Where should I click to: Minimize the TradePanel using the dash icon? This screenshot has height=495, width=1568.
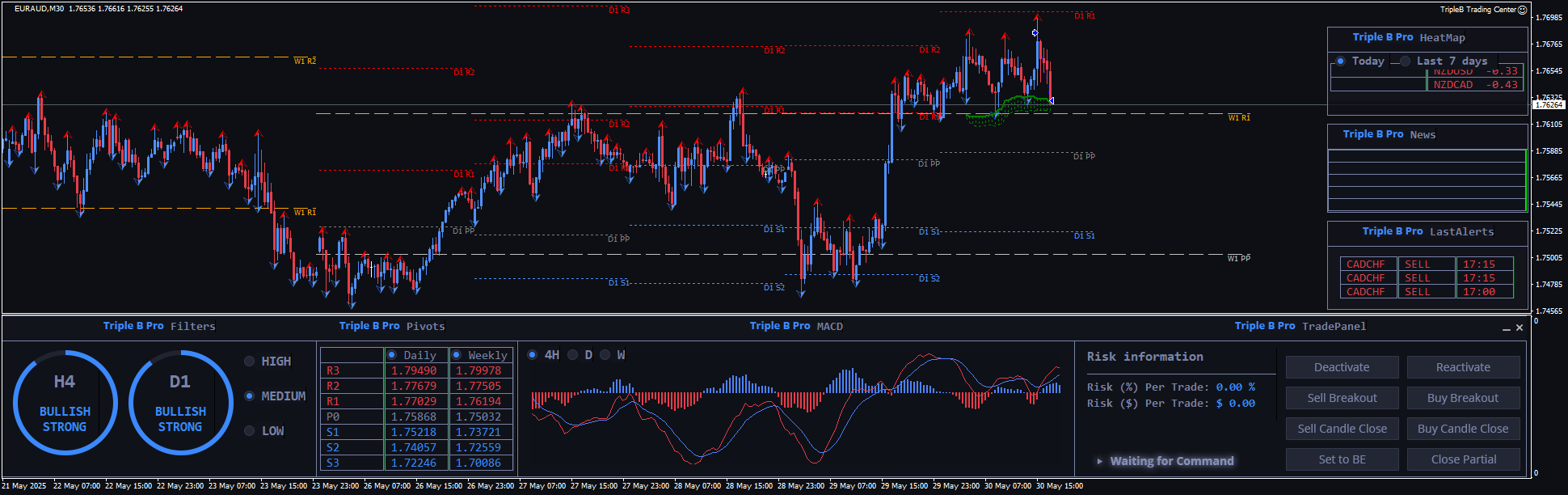coord(1506,328)
